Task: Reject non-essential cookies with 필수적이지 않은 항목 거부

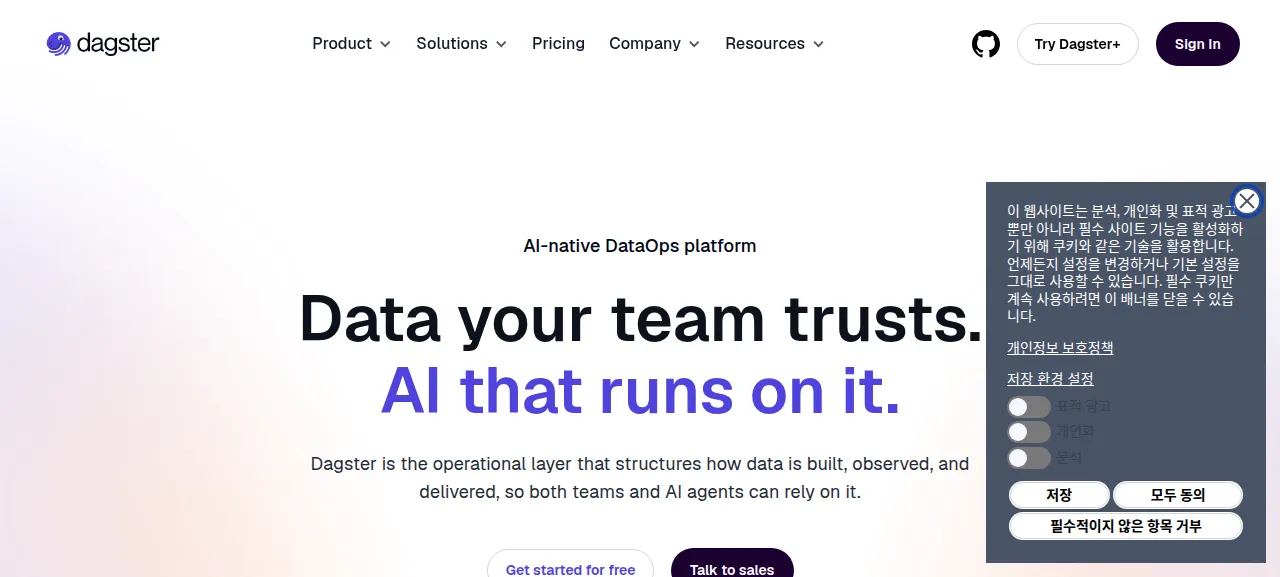Action: 1126,526
